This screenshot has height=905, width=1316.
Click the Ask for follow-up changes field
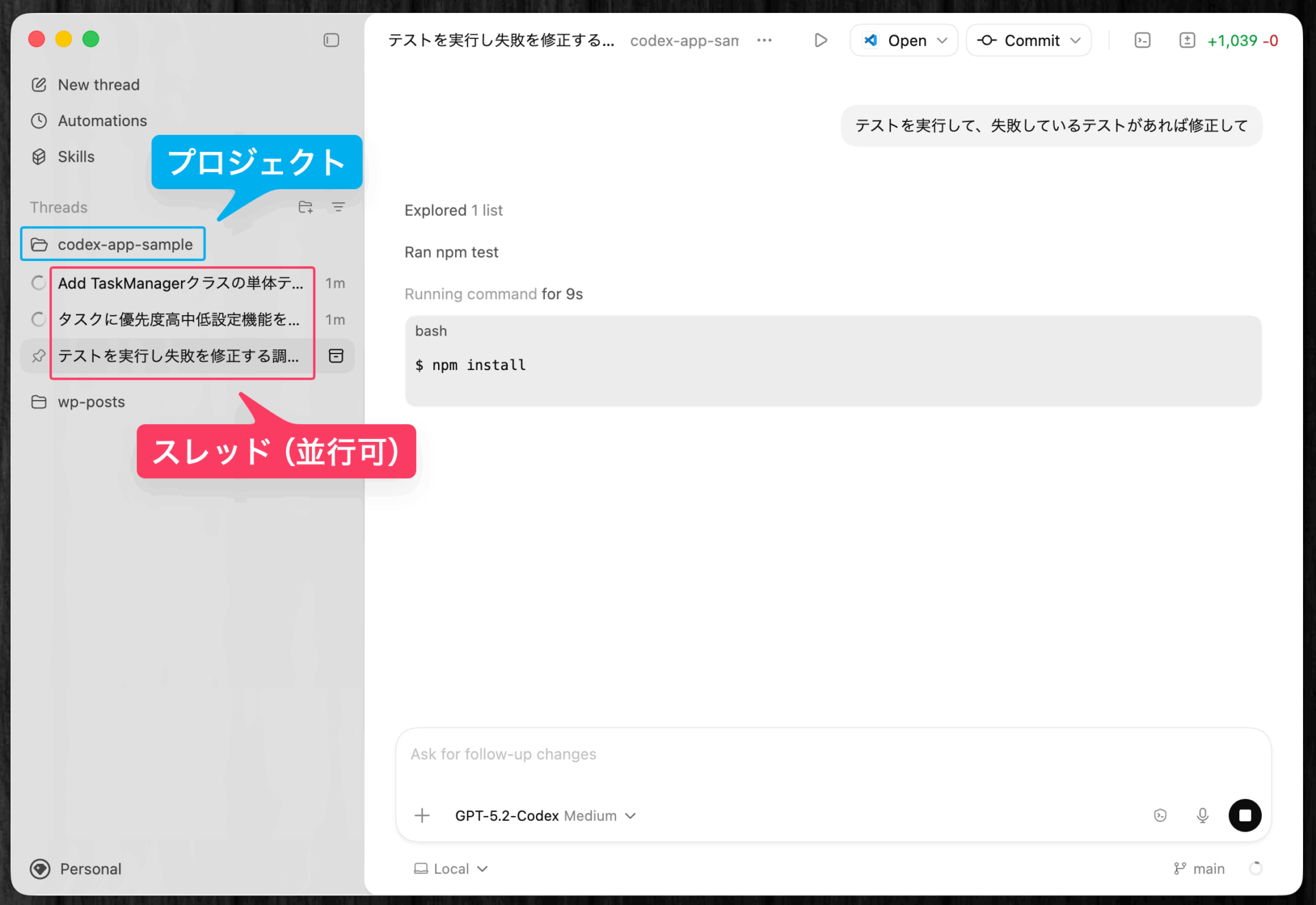coord(685,754)
